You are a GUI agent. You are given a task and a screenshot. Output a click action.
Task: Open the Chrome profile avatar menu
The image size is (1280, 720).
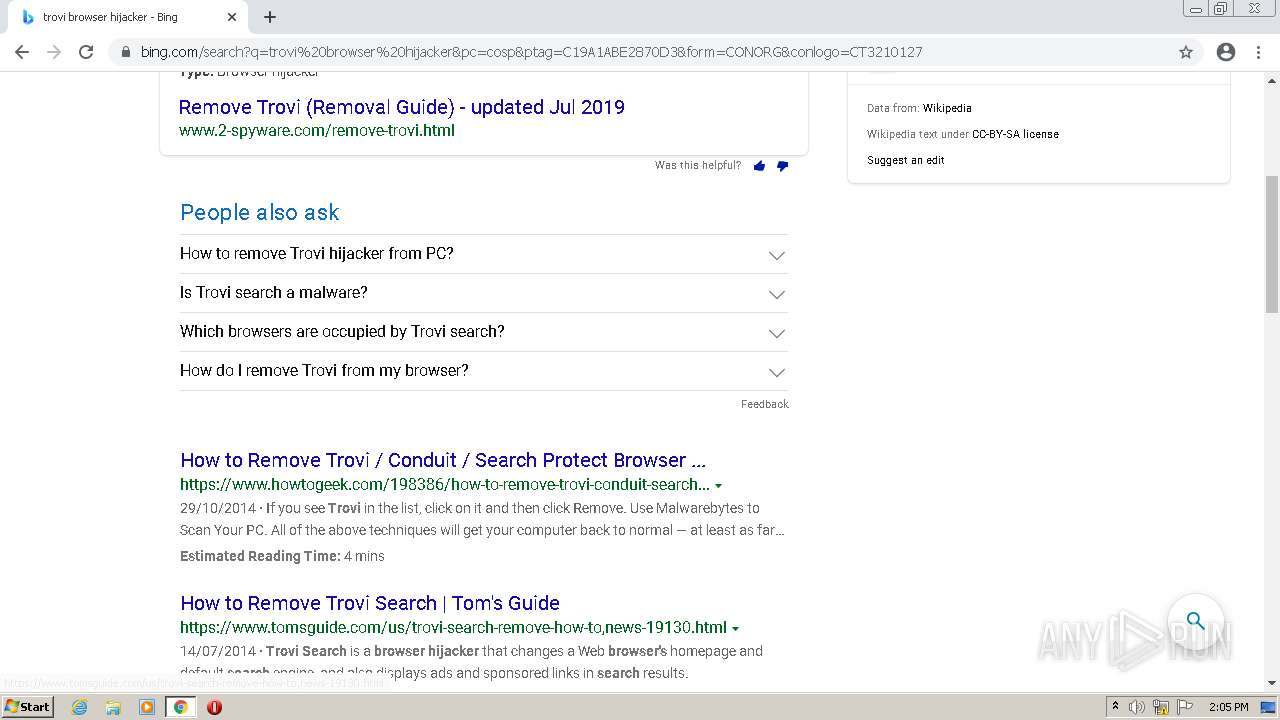click(1226, 52)
